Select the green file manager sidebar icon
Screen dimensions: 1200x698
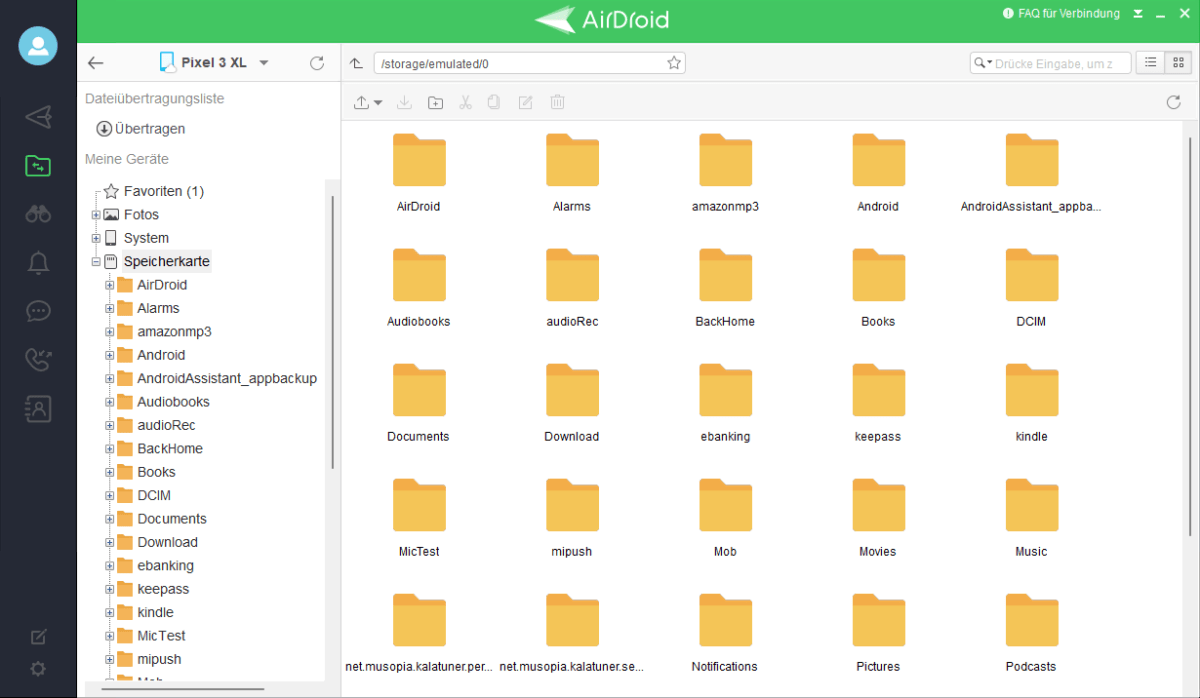point(38,166)
